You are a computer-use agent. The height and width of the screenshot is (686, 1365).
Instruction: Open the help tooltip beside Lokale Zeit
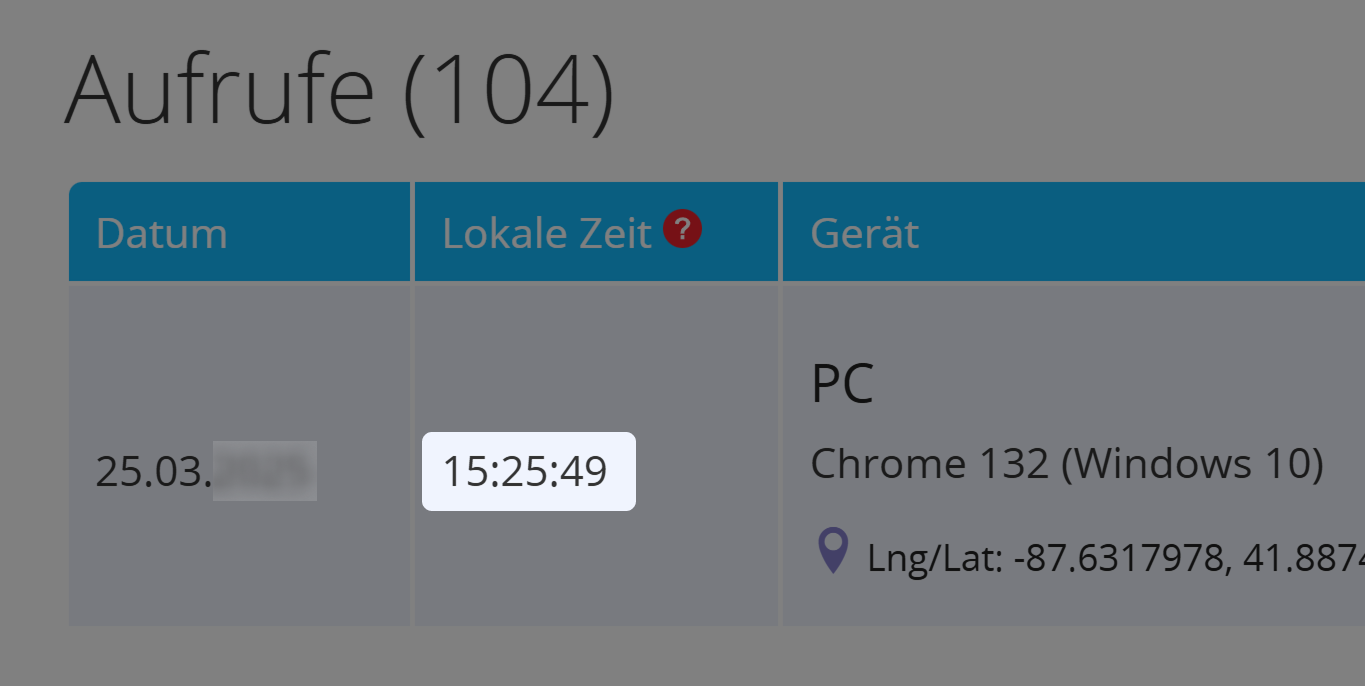[682, 229]
